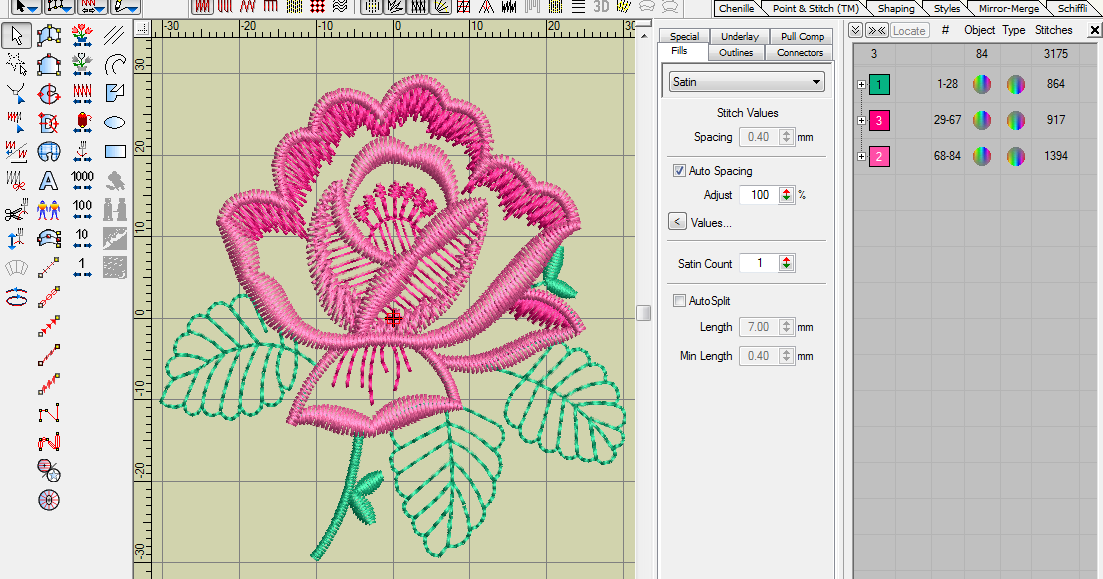Viewport: 1103px width, 579px height.
Task: Click the Satin Count spinner arrows
Action: [x=786, y=263]
